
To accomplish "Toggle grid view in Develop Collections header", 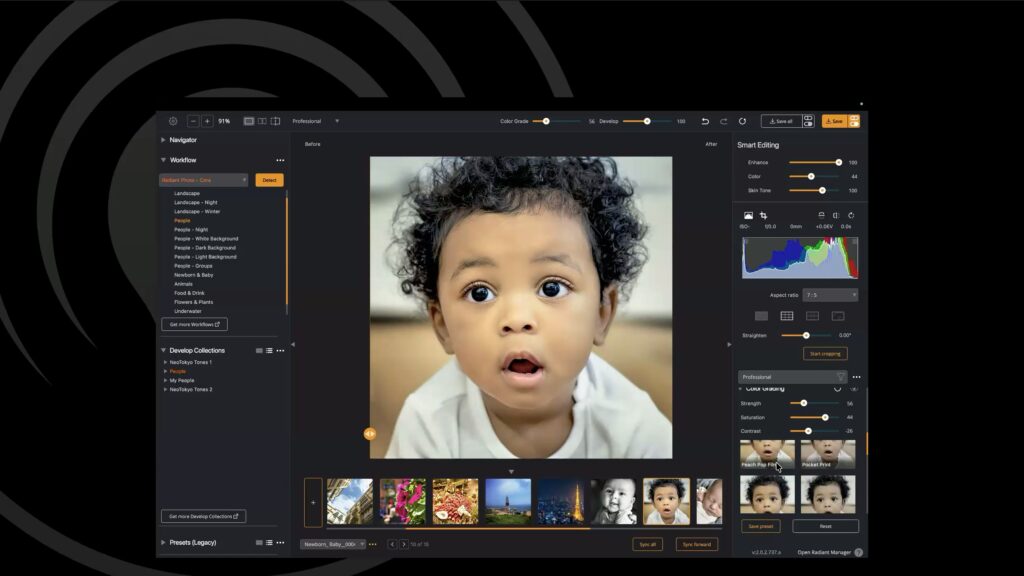I will 259,351.
